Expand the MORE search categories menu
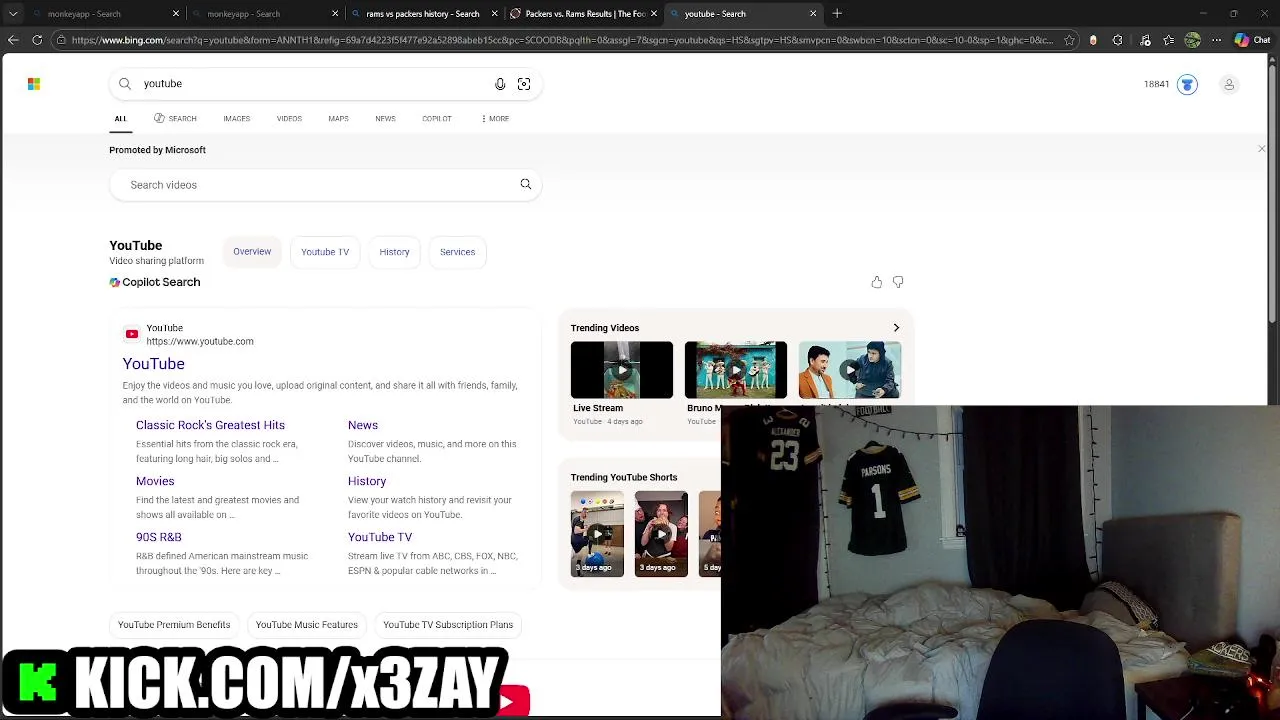 click(x=495, y=119)
